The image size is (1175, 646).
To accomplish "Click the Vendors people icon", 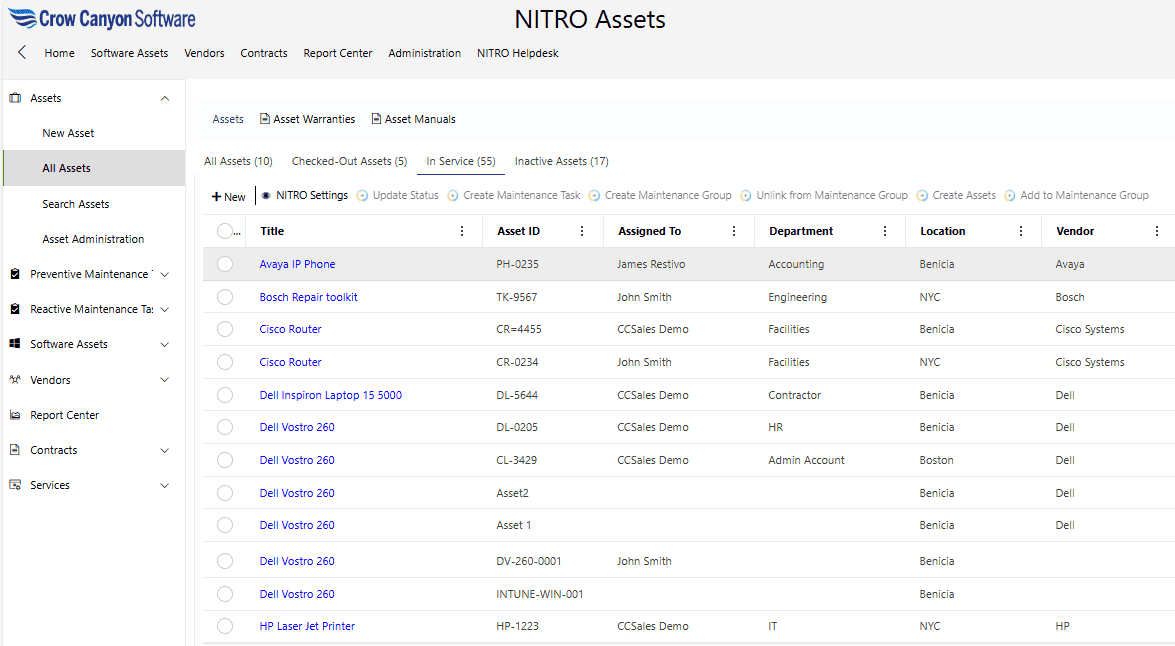I will pos(15,380).
